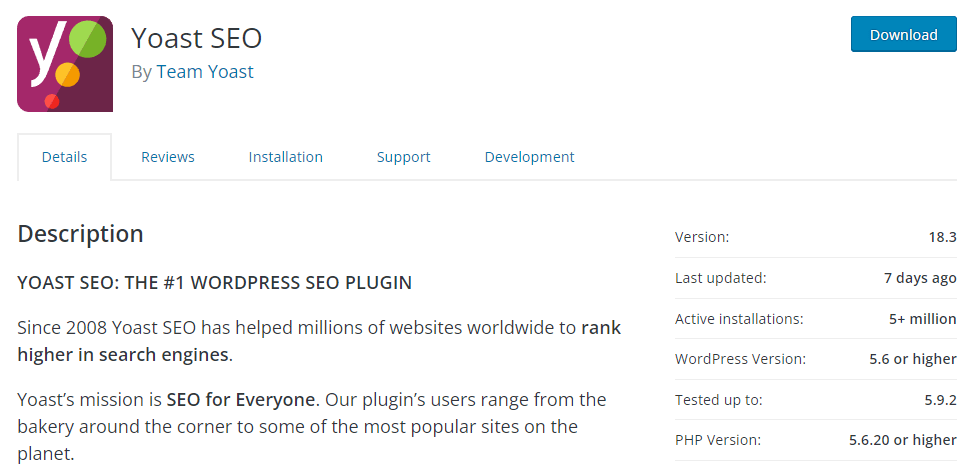
Task: Select the Details tab
Action: 65,157
